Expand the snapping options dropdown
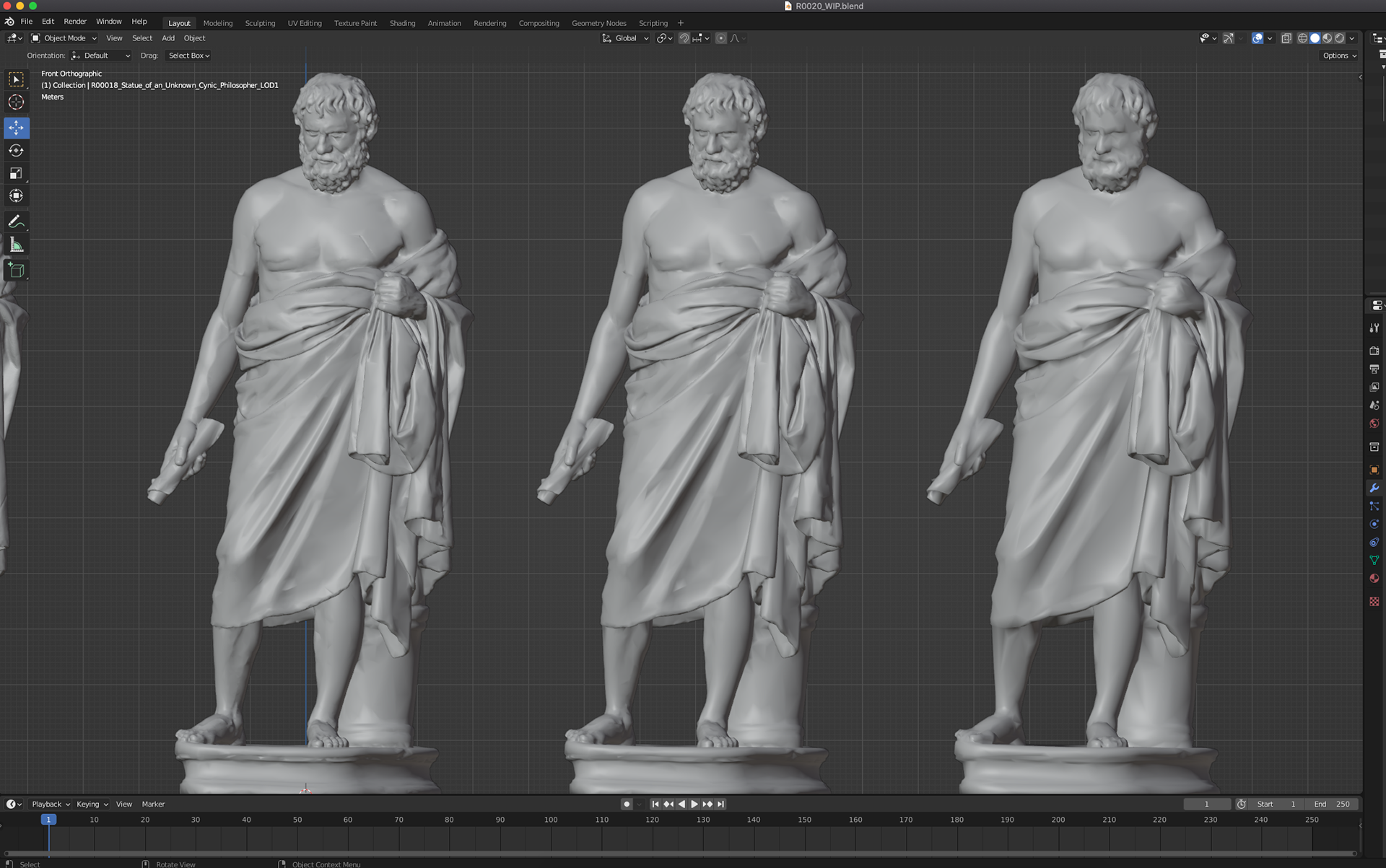This screenshot has height=868, width=1386. [x=701, y=38]
